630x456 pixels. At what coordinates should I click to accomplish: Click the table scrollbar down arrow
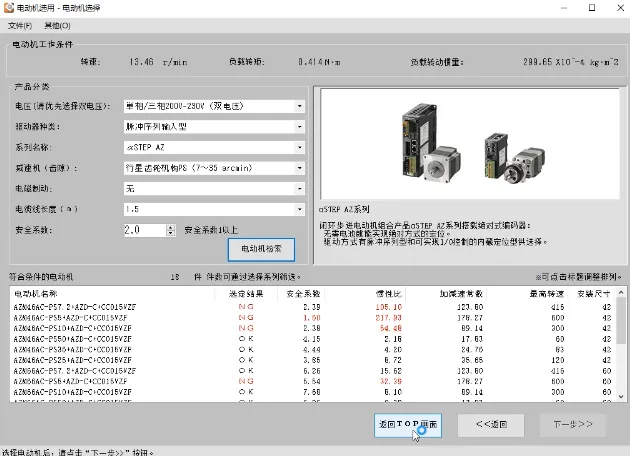click(621, 397)
